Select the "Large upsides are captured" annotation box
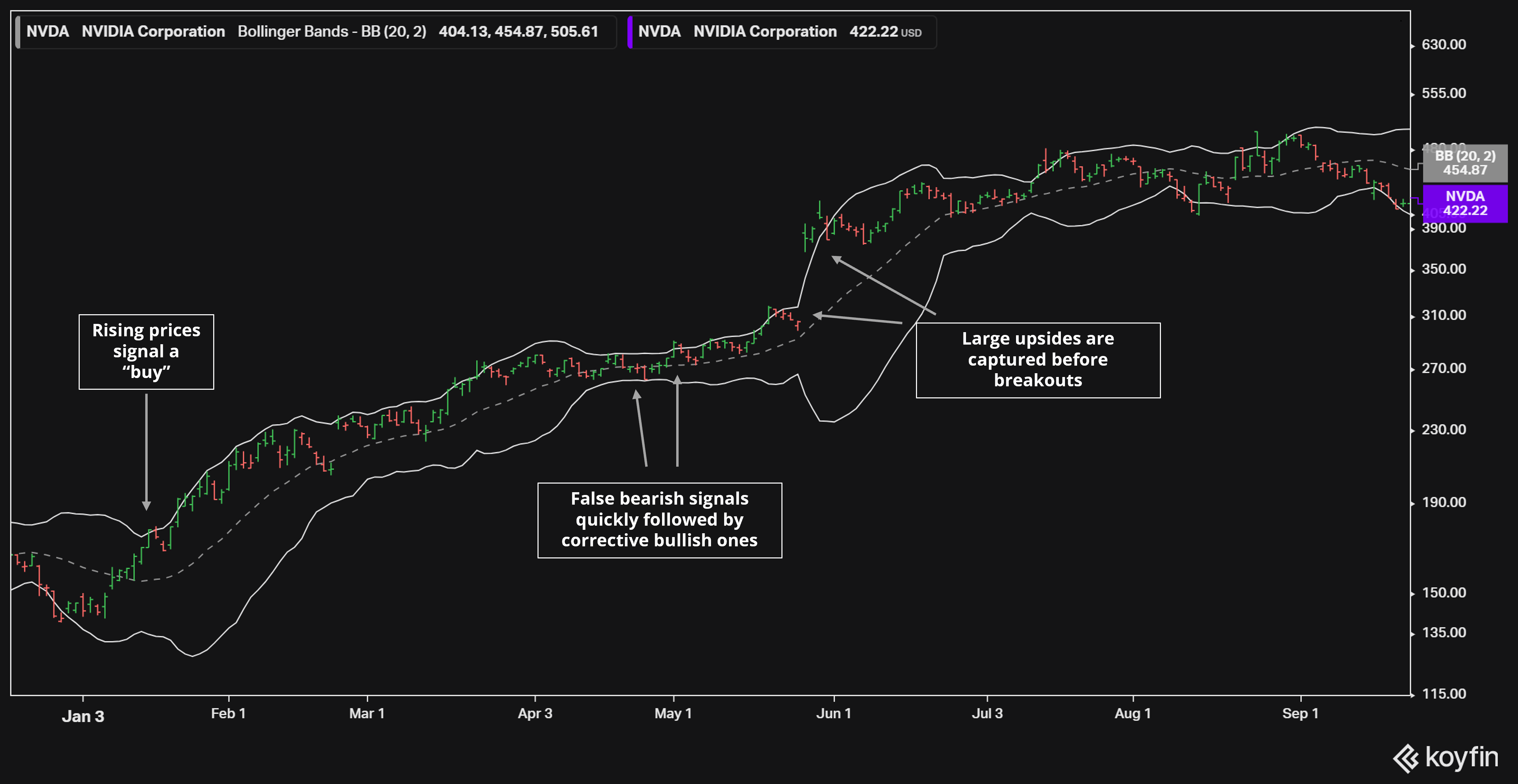This screenshot has width=1518, height=784. coord(1038,360)
